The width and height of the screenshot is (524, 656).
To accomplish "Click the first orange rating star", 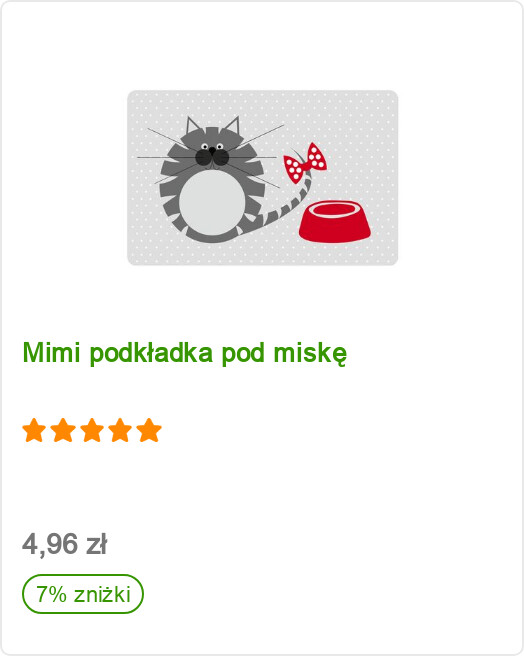I will (x=34, y=430).
